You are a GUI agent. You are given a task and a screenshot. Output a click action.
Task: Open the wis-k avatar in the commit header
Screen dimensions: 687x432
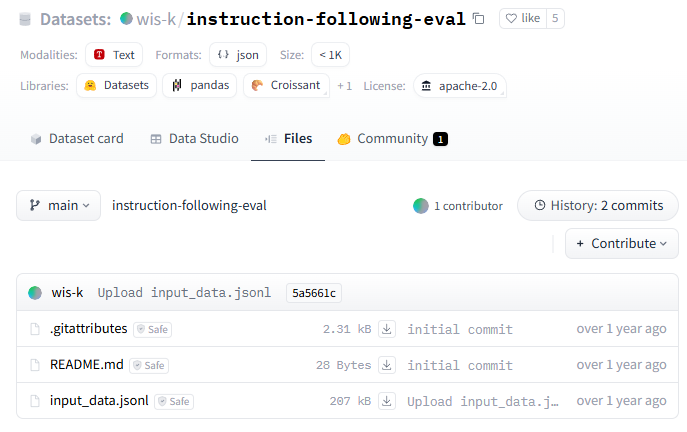coord(35,293)
